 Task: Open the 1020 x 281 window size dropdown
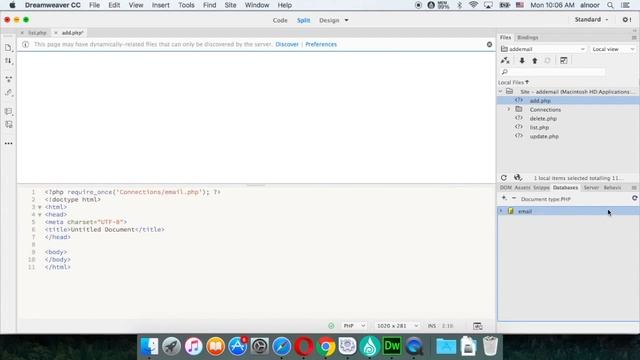[x=397, y=326]
